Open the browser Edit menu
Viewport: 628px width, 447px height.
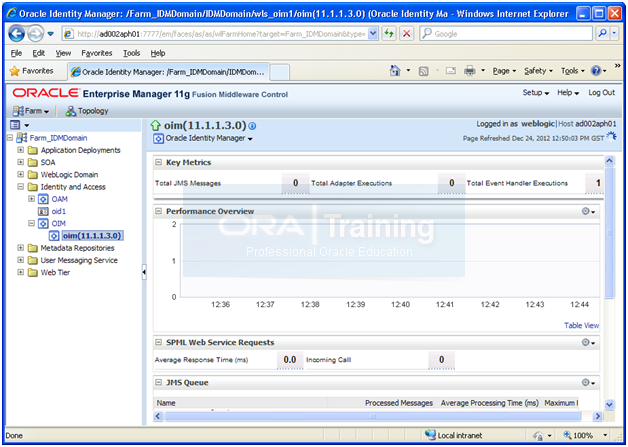click(38, 53)
